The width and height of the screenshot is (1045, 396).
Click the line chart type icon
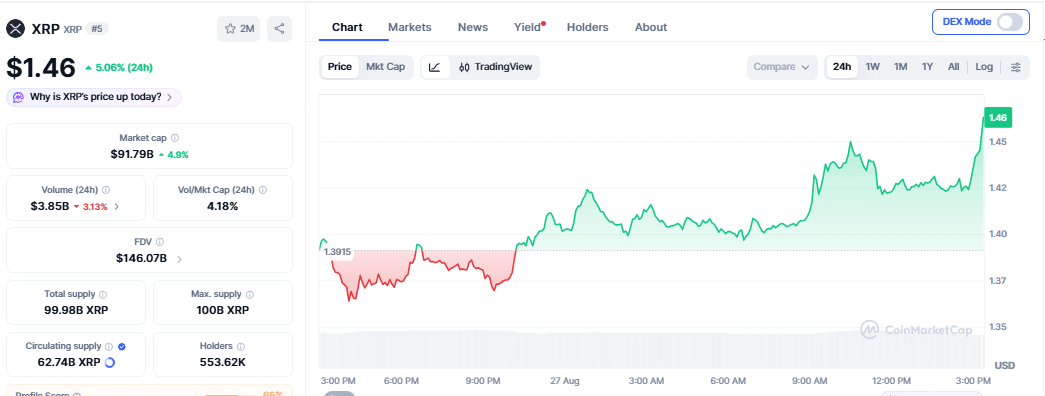[x=435, y=67]
